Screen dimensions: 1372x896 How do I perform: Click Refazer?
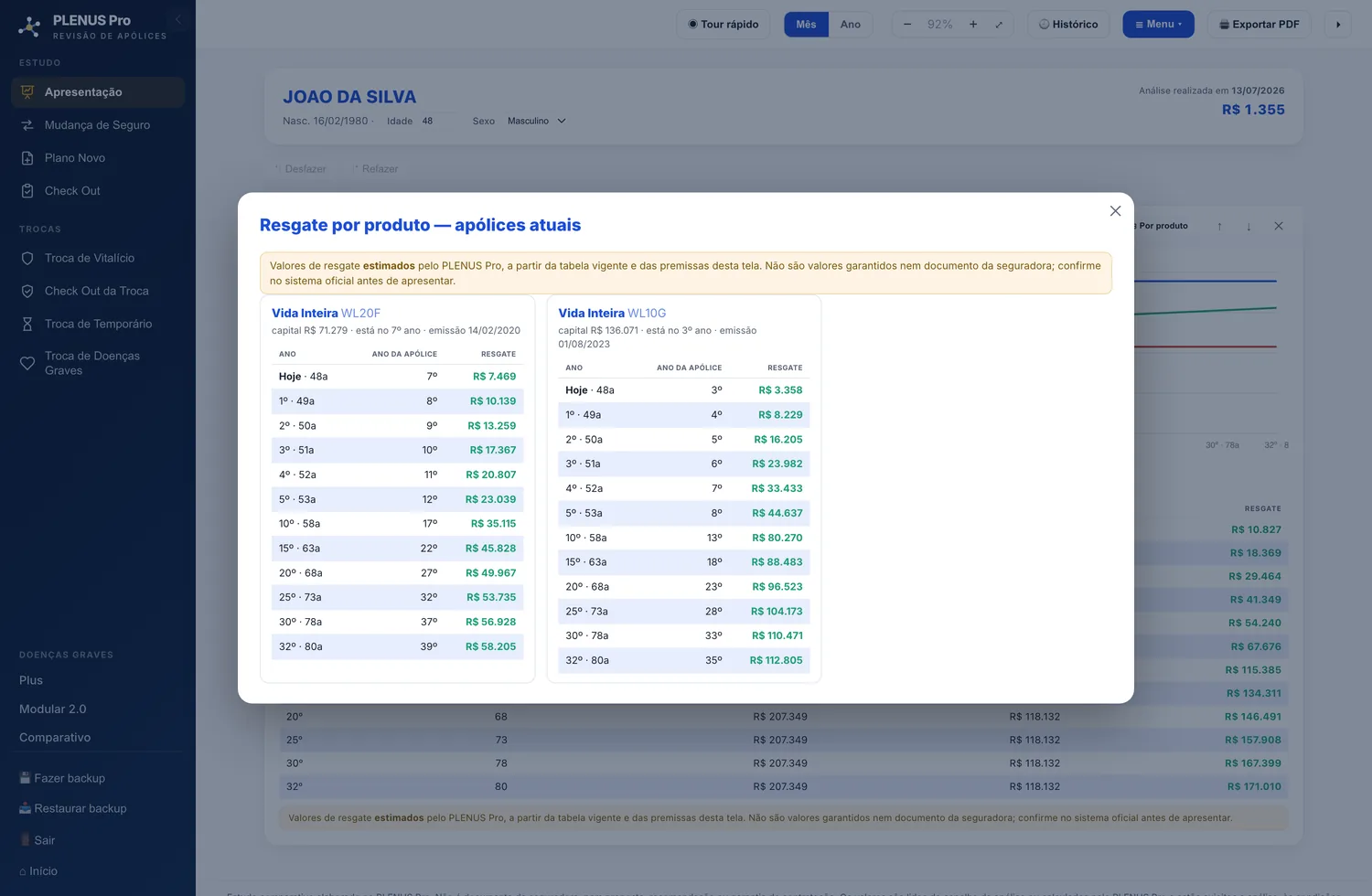pos(376,169)
